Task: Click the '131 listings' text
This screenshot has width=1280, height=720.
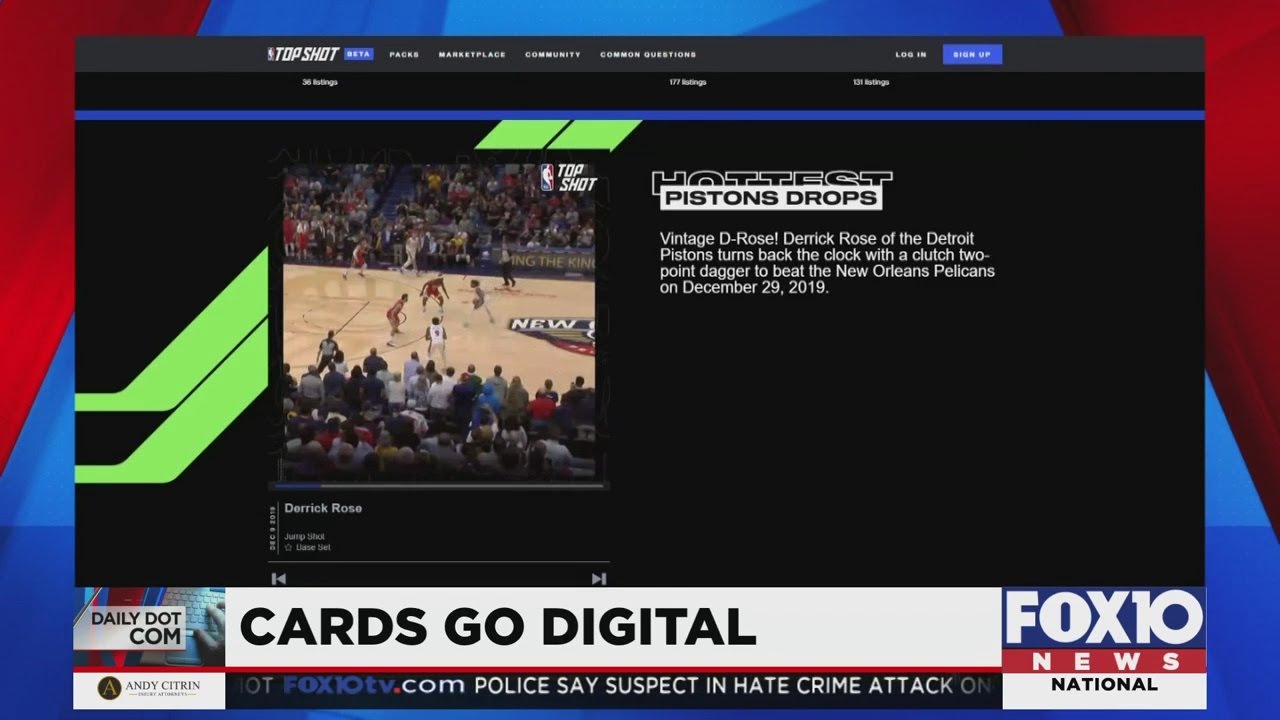Action: tap(871, 82)
